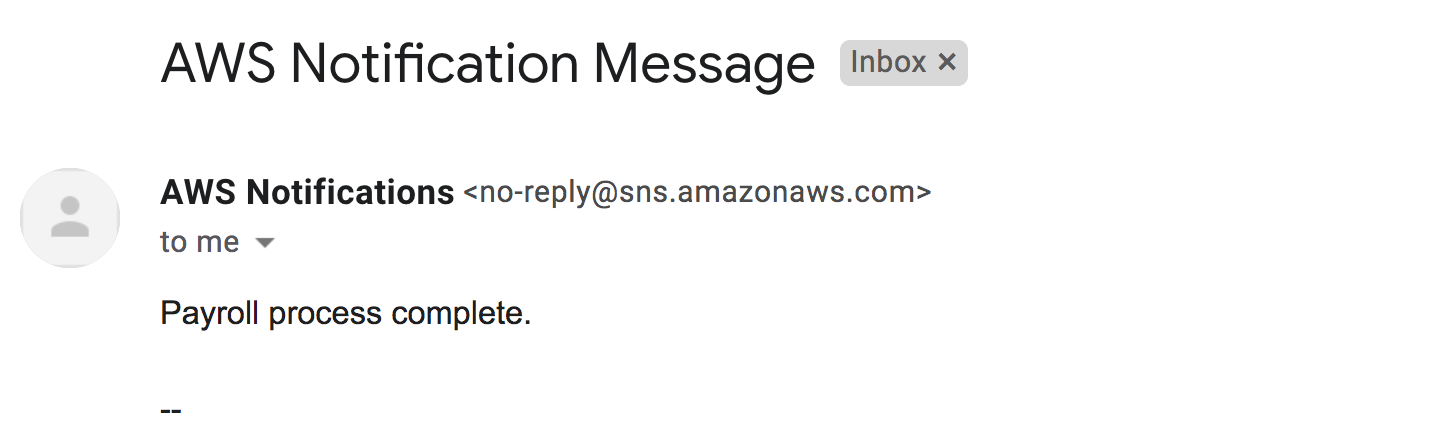The height and width of the screenshot is (442, 1454).
Task: Click the "--" signature separator
Action: pos(171,410)
